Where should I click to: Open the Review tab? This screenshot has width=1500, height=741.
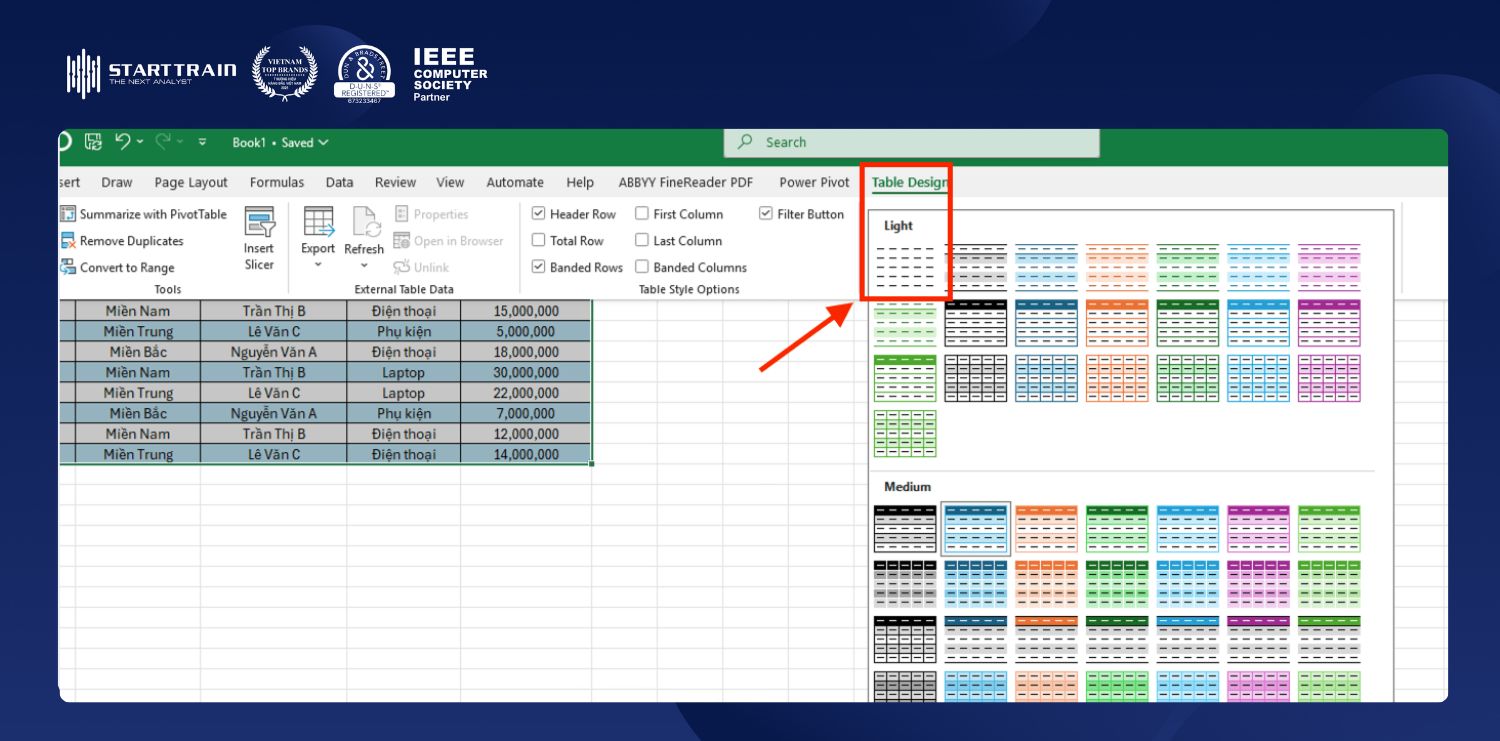pyautogui.click(x=395, y=182)
